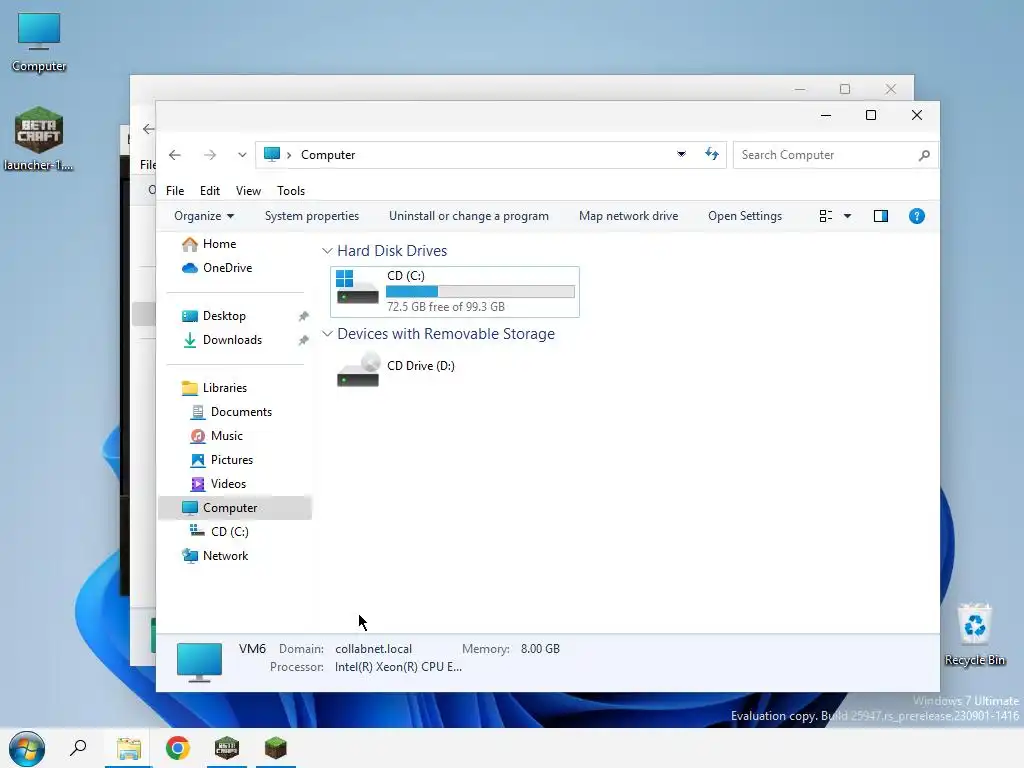
Task: Click the Intel(R) Xeon(R) processor text
Action: [x=398, y=667]
